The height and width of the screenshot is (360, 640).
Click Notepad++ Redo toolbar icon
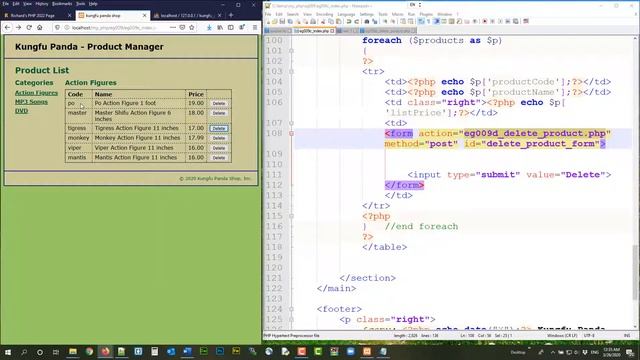(x=356, y=21)
